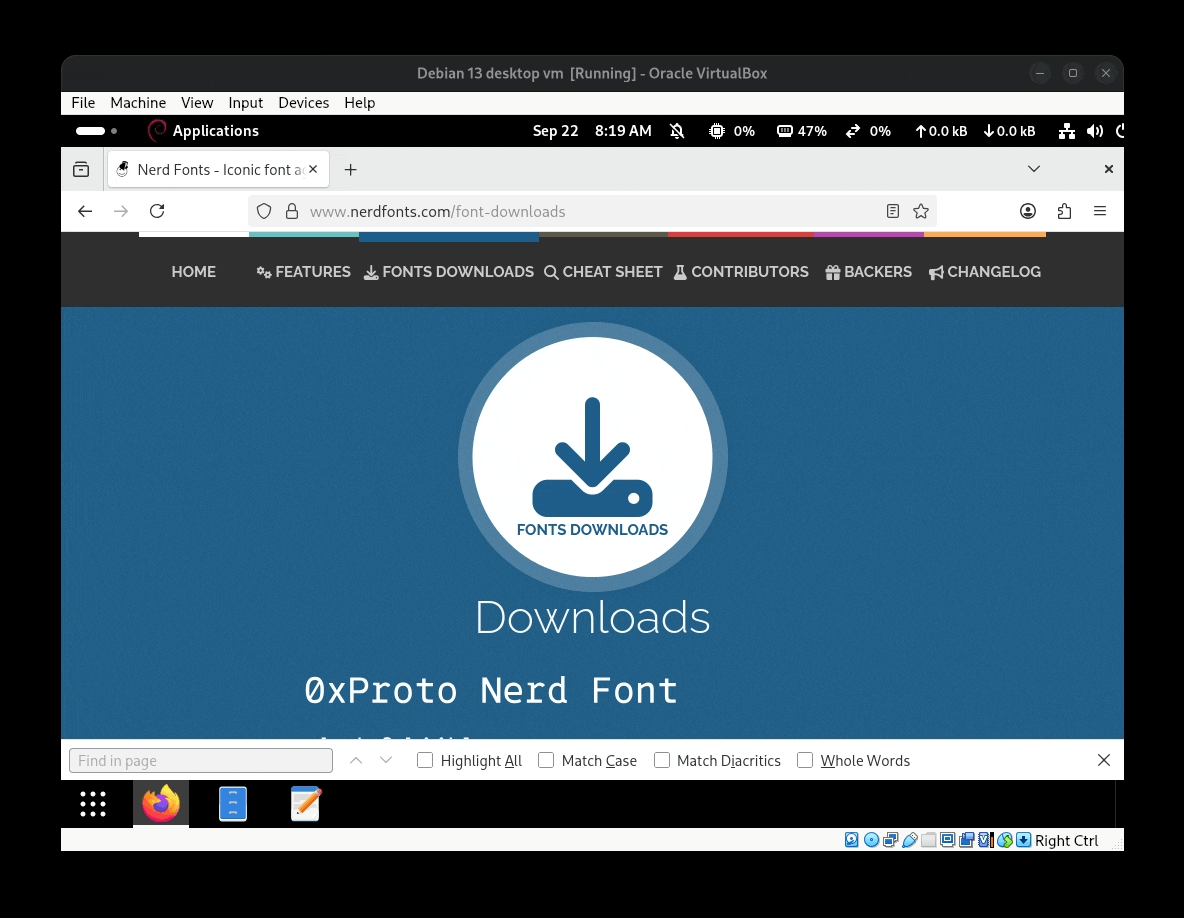This screenshot has height=918, width=1184.
Task: Open the wired network icon in top panel
Action: click(1066, 131)
